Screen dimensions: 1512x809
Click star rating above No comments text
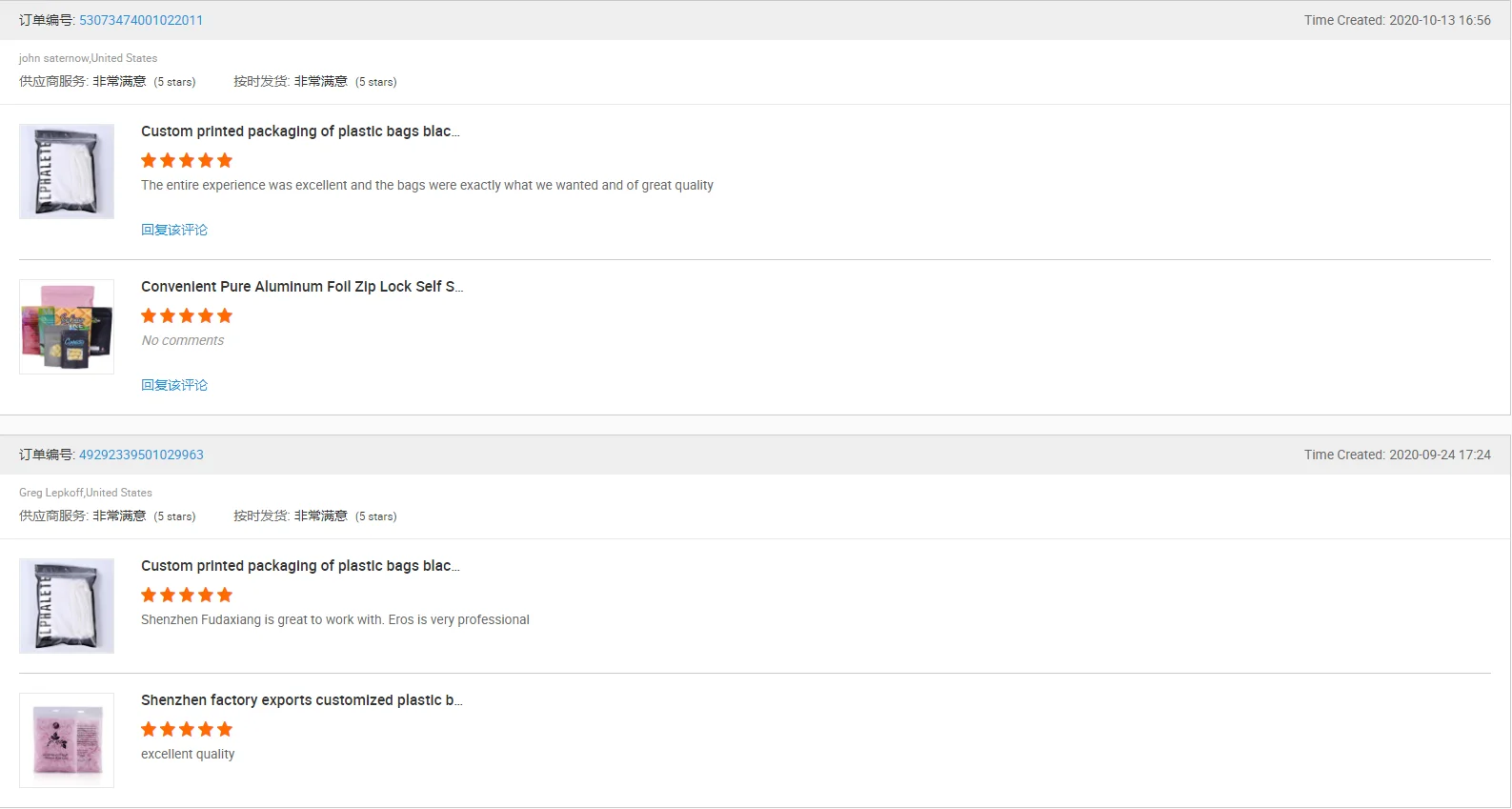pos(187,315)
